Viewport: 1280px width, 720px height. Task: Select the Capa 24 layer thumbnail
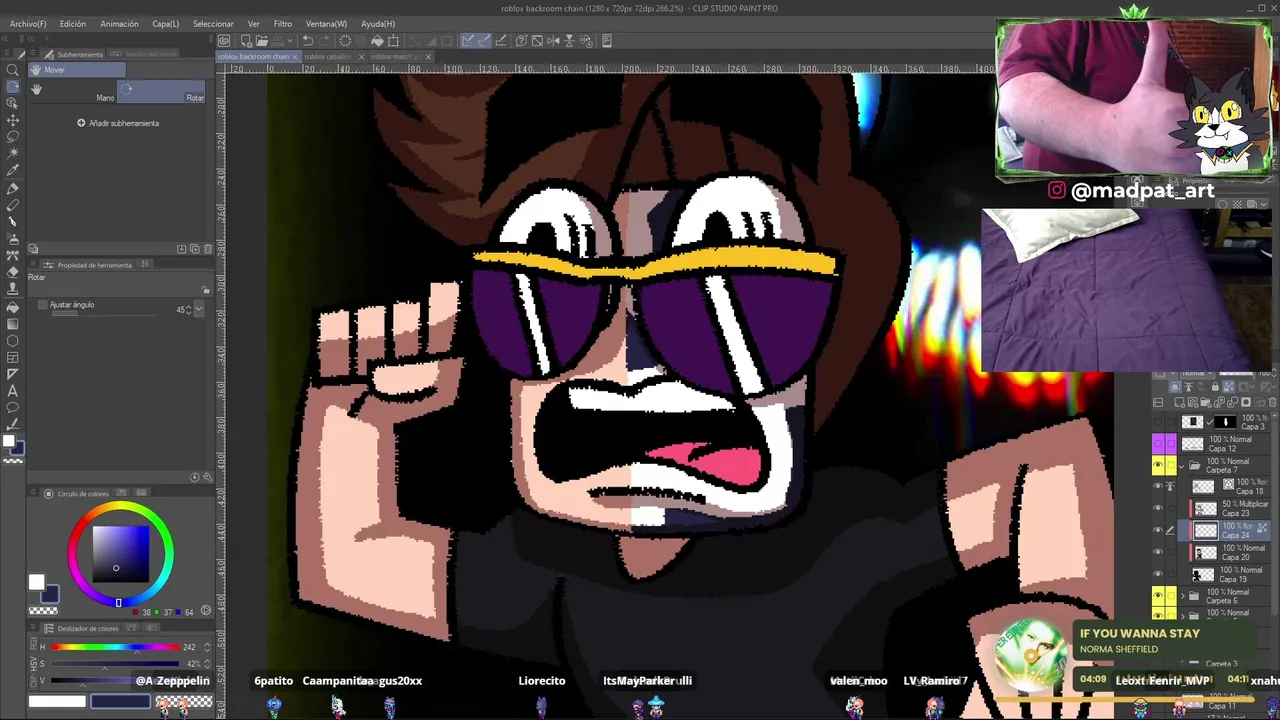click(x=1206, y=531)
